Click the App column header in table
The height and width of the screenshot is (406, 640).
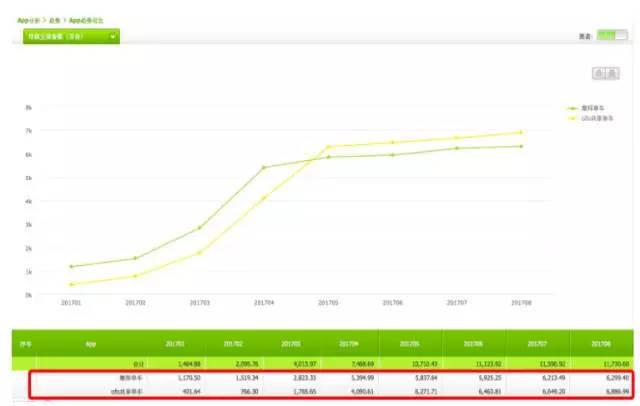point(91,344)
